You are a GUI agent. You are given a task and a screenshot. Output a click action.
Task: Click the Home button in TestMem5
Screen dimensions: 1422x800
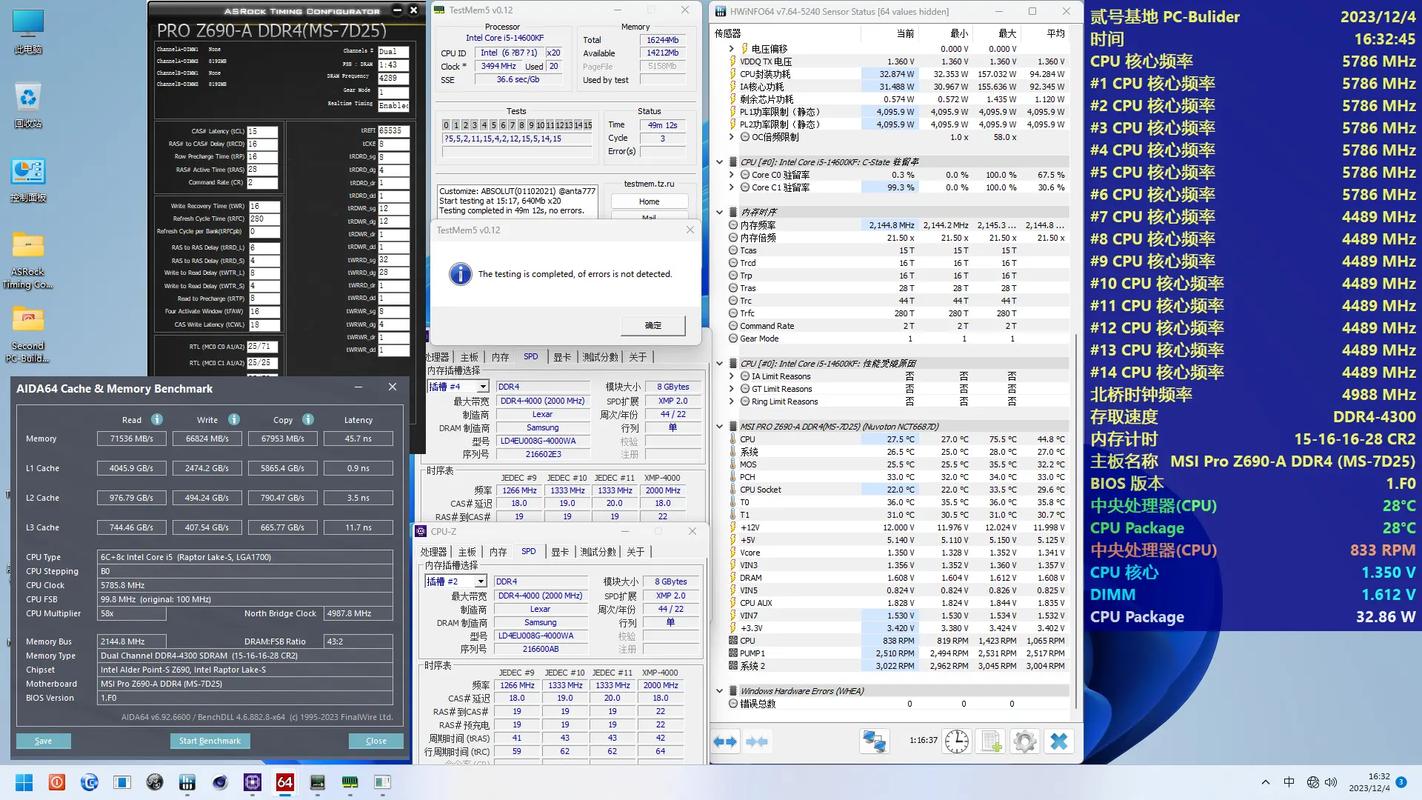[649, 201]
